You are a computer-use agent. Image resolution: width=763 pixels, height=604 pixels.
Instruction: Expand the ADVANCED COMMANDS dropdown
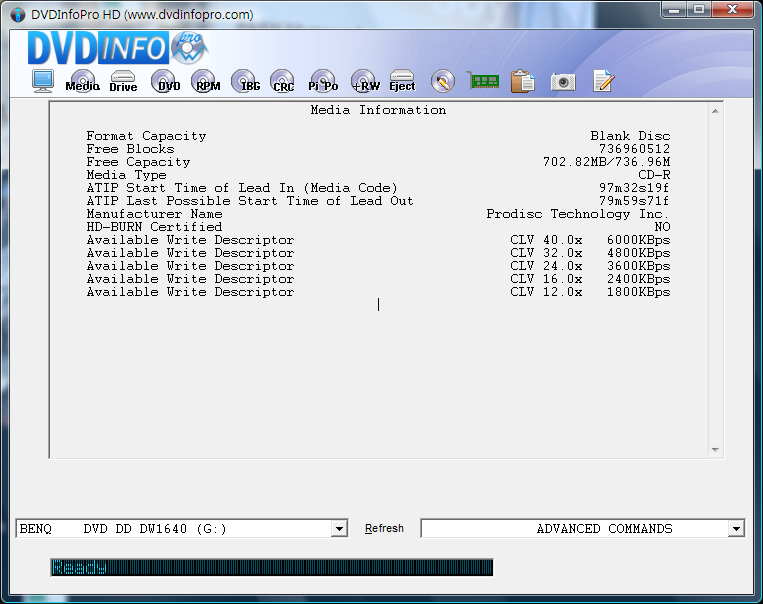736,529
